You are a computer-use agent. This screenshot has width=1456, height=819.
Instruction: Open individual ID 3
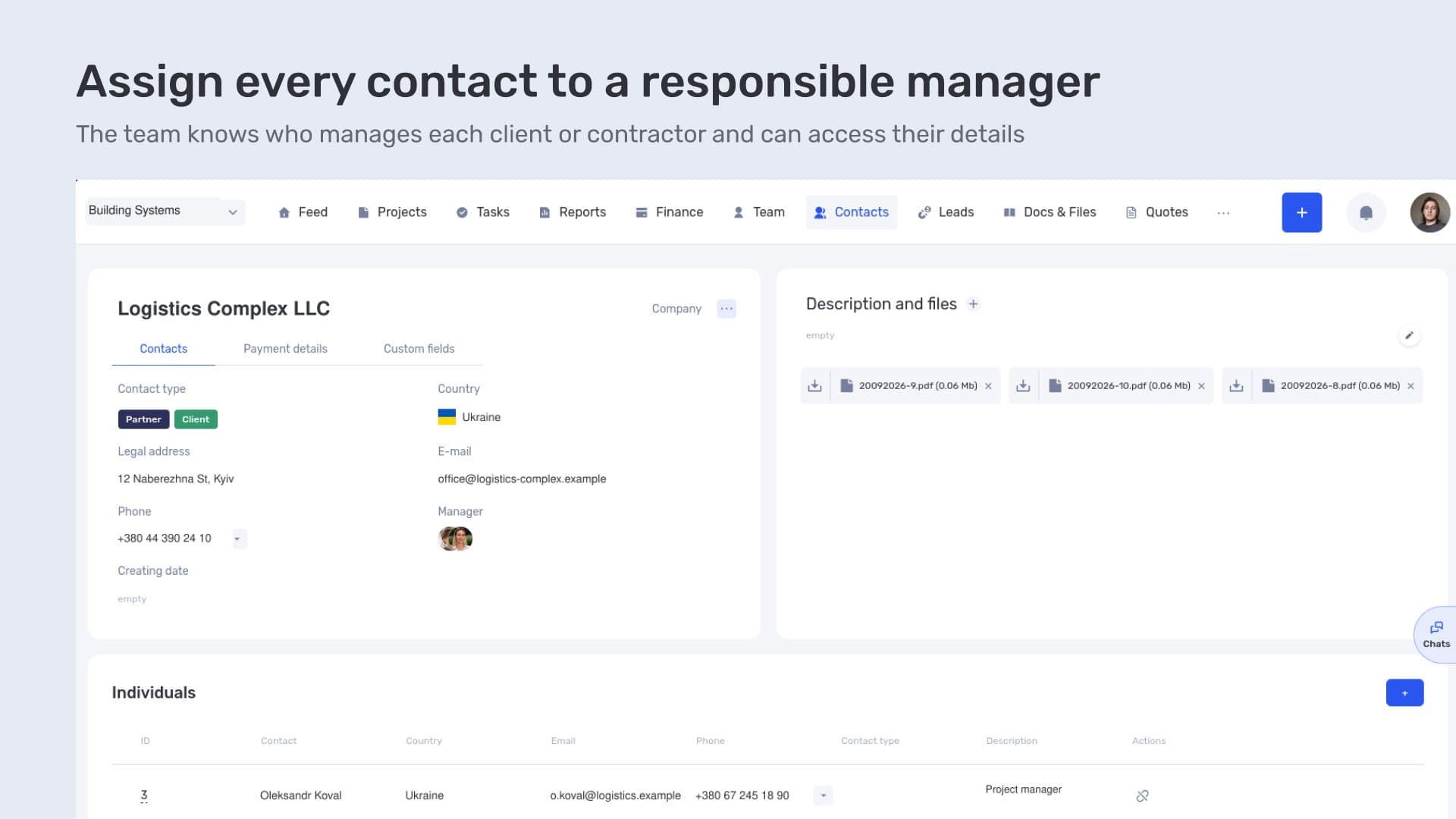pos(143,795)
